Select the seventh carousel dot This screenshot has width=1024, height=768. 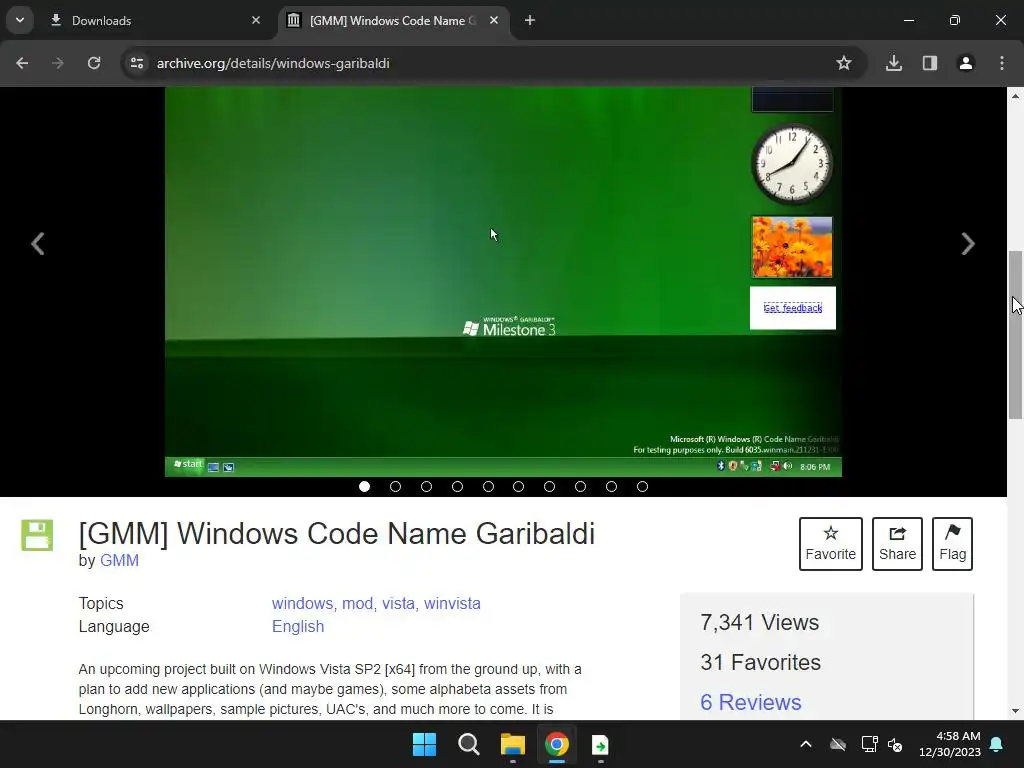click(549, 487)
